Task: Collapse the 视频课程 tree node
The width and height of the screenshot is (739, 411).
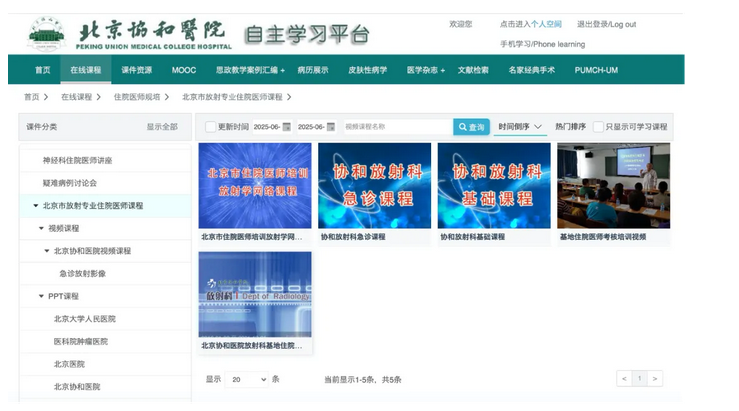Action: click(x=41, y=228)
